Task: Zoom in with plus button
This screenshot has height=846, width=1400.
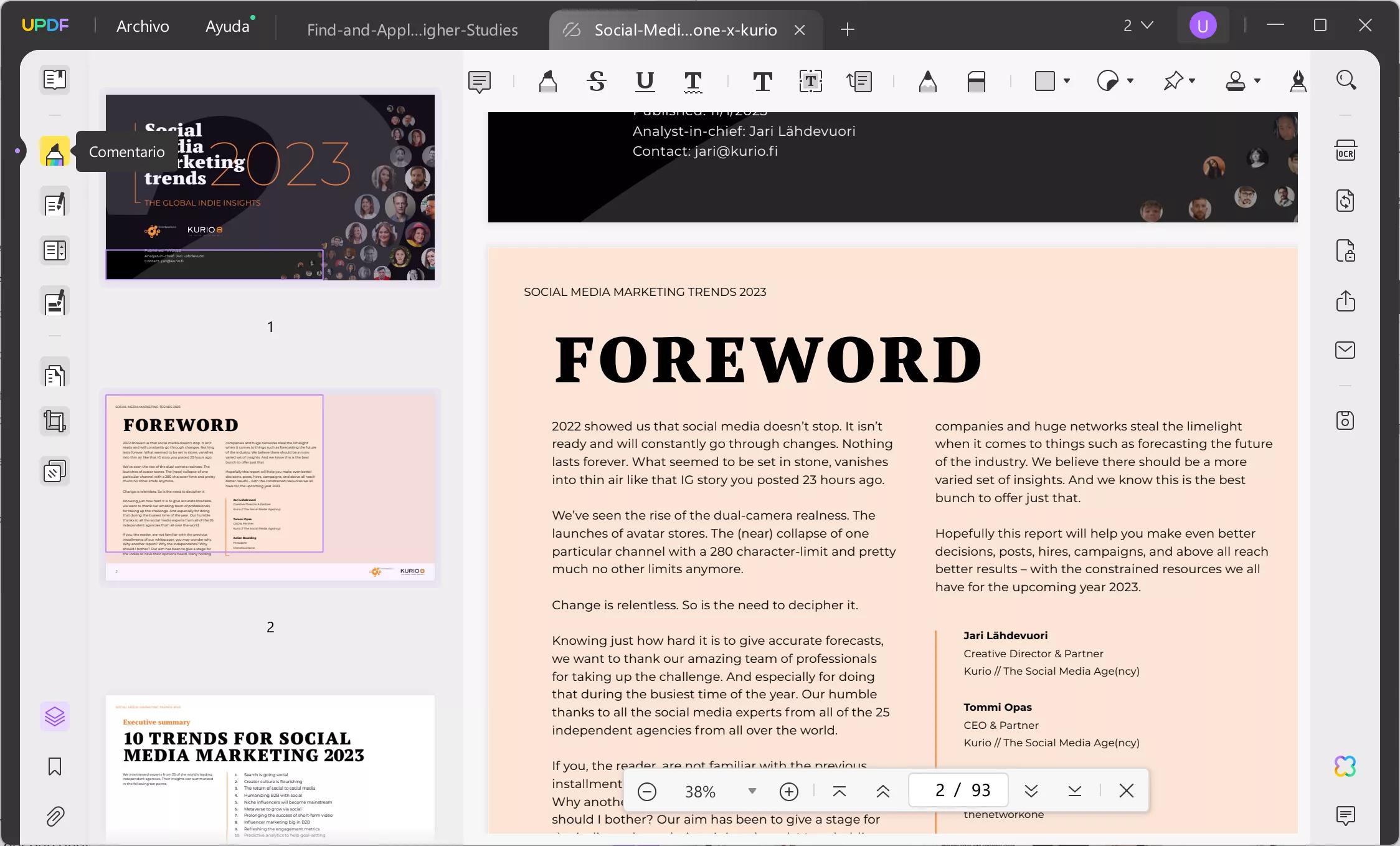Action: point(789,791)
